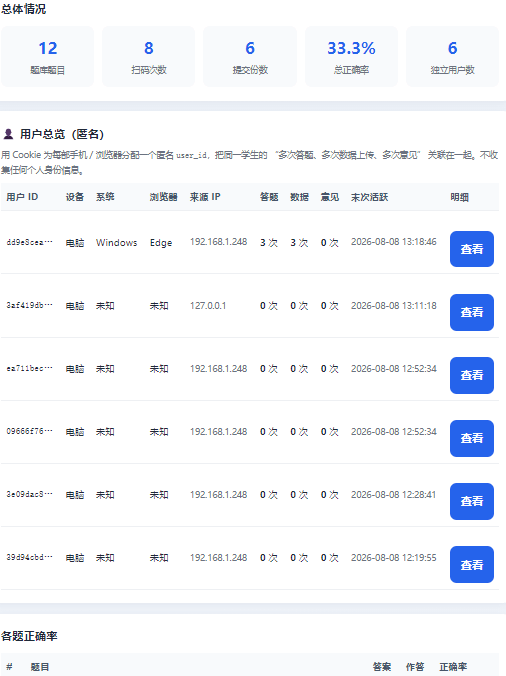Image resolution: width=506 pixels, height=676 pixels.
Task: Click the Edge browser cell
Action: coord(161,243)
